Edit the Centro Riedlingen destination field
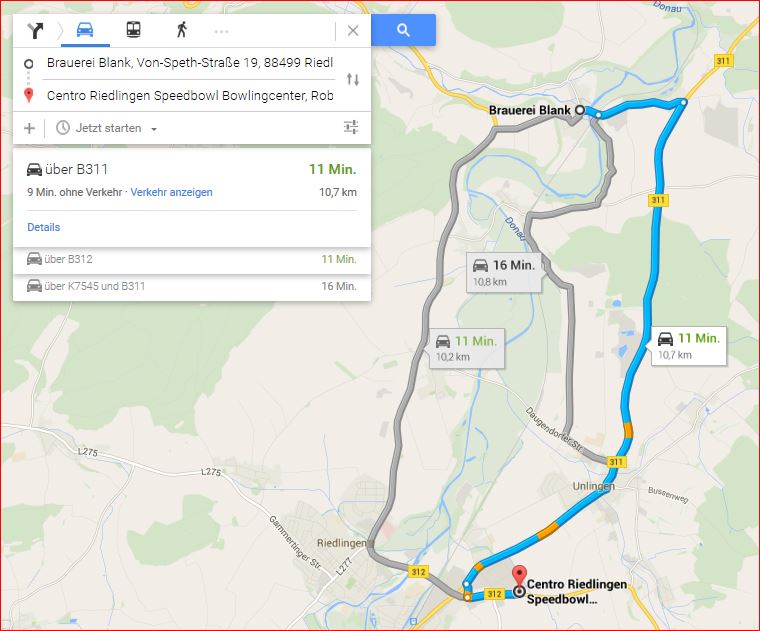 tap(190, 95)
